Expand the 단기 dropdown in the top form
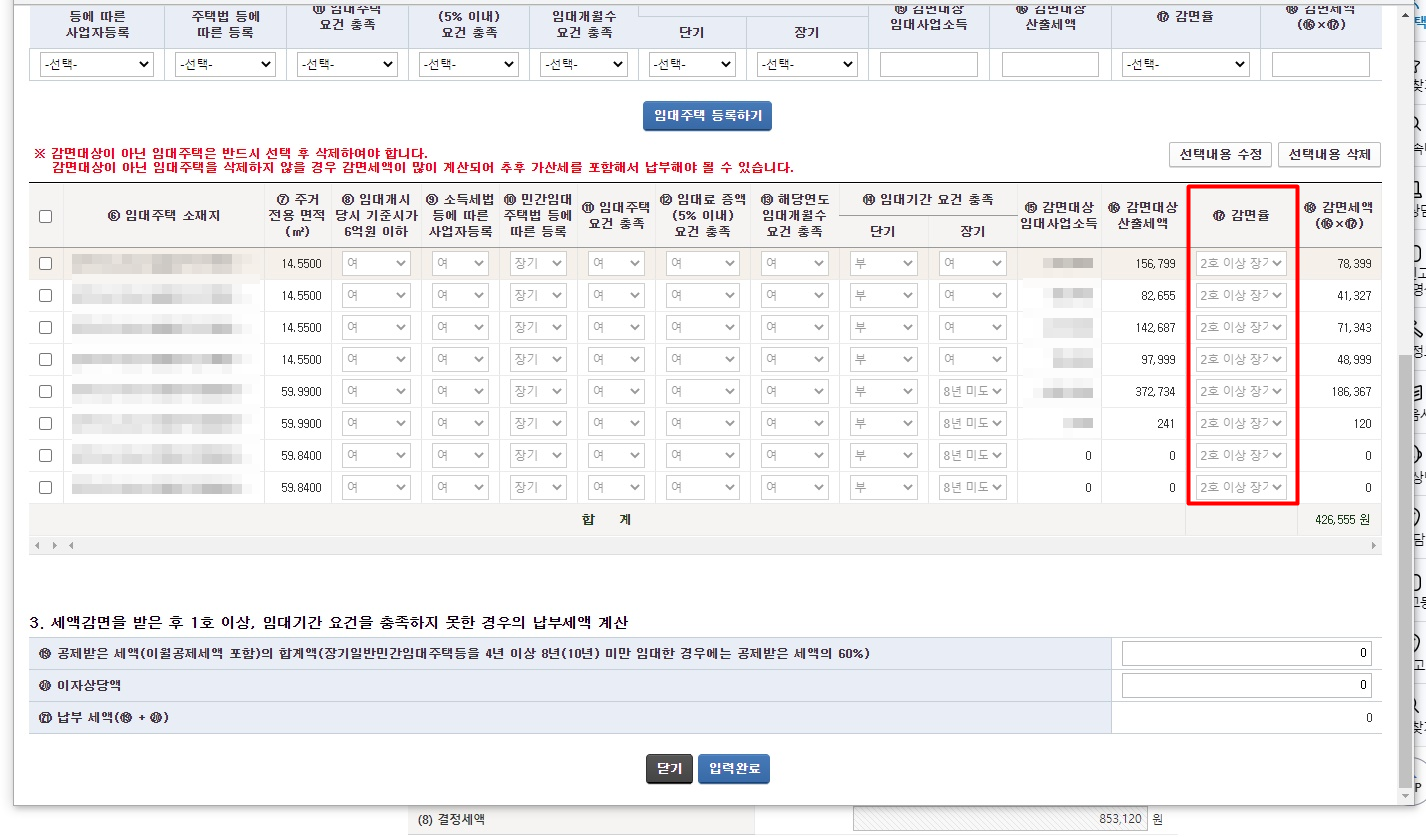 pyautogui.click(x=691, y=64)
